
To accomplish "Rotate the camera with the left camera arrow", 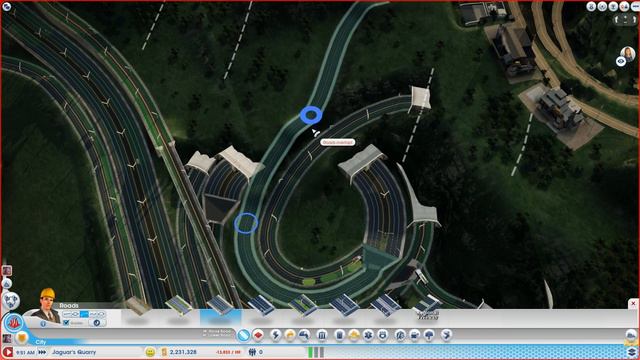I will (617, 19).
